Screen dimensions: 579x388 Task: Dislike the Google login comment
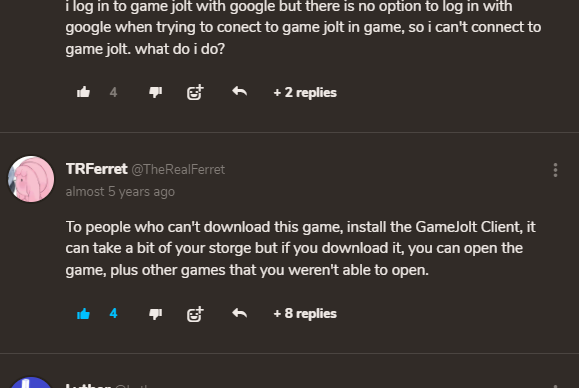click(x=155, y=92)
